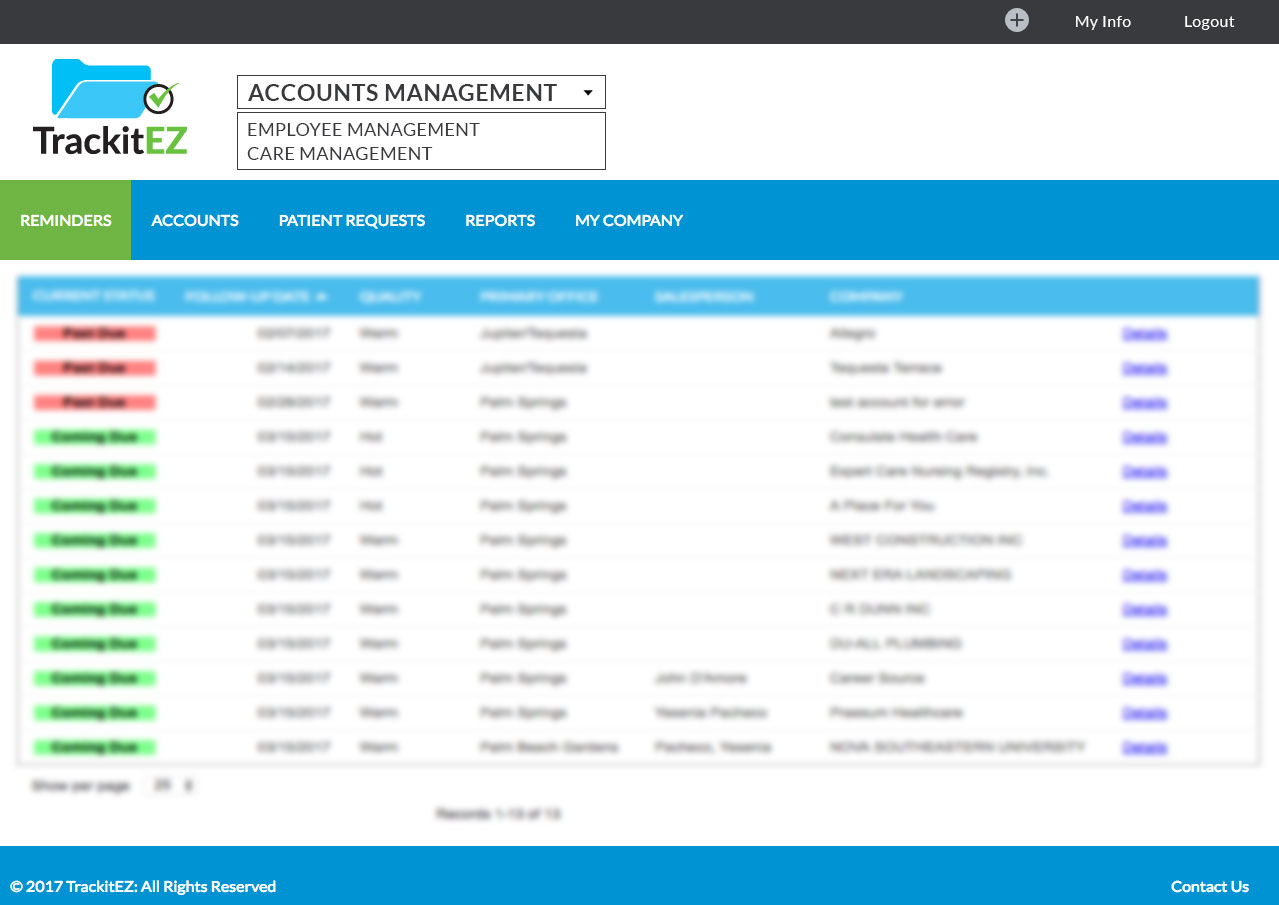Navigate to the My Company tab
Viewport: 1279px width, 905px height.
click(x=629, y=220)
